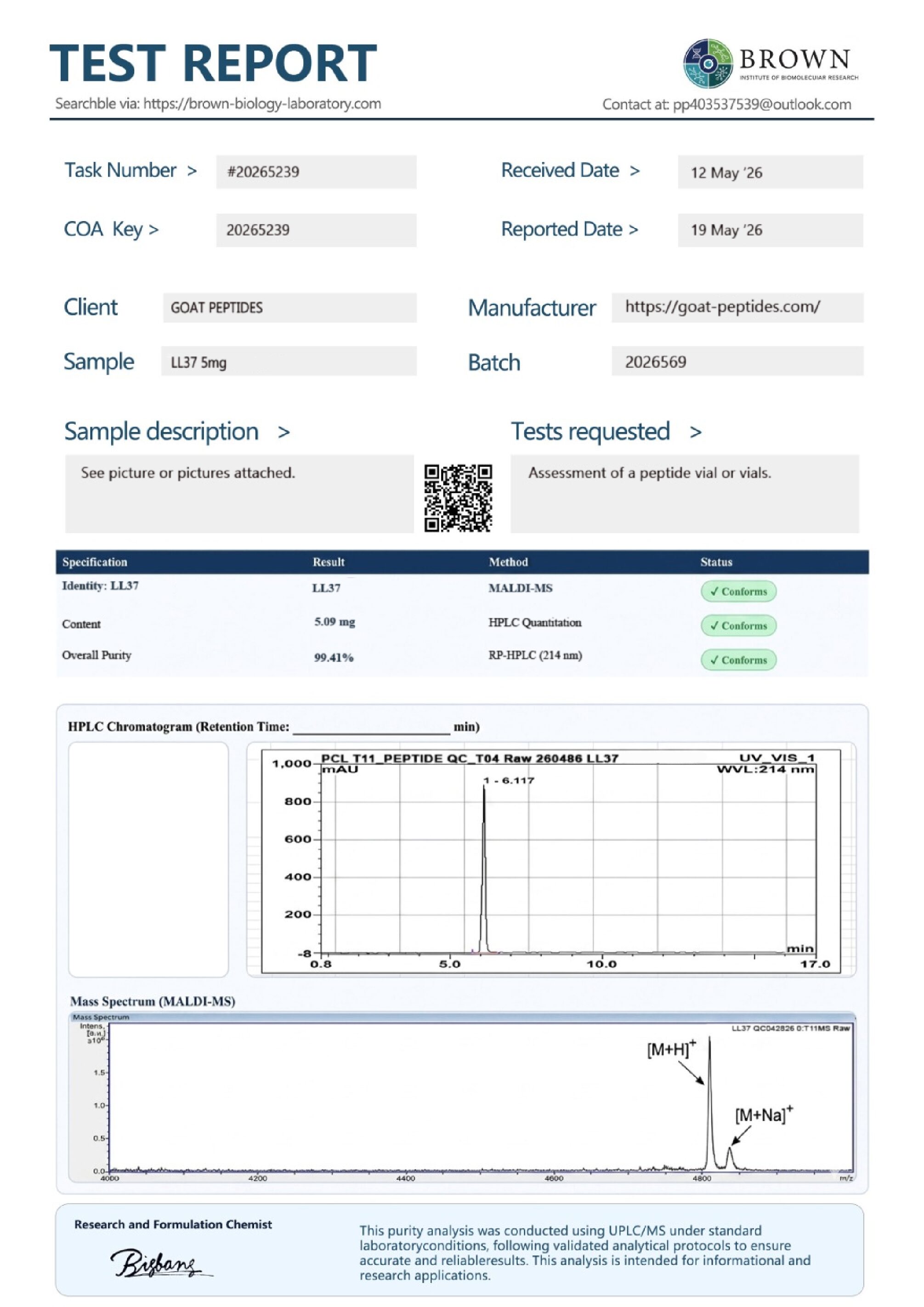Click the BROWN institute name text
Viewport: 924px width, 1307px height.
(795, 59)
